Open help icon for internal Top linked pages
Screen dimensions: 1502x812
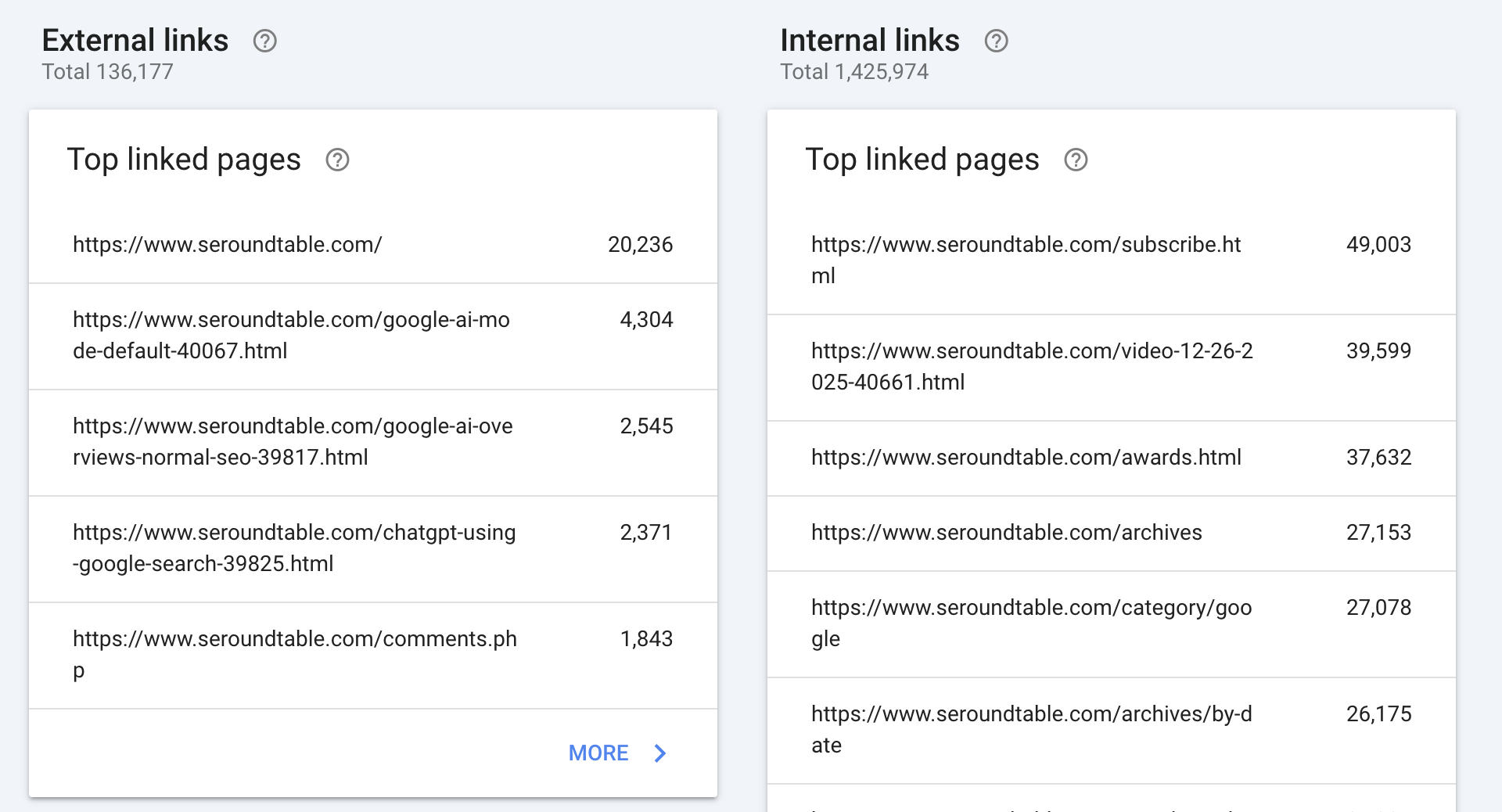[1076, 160]
